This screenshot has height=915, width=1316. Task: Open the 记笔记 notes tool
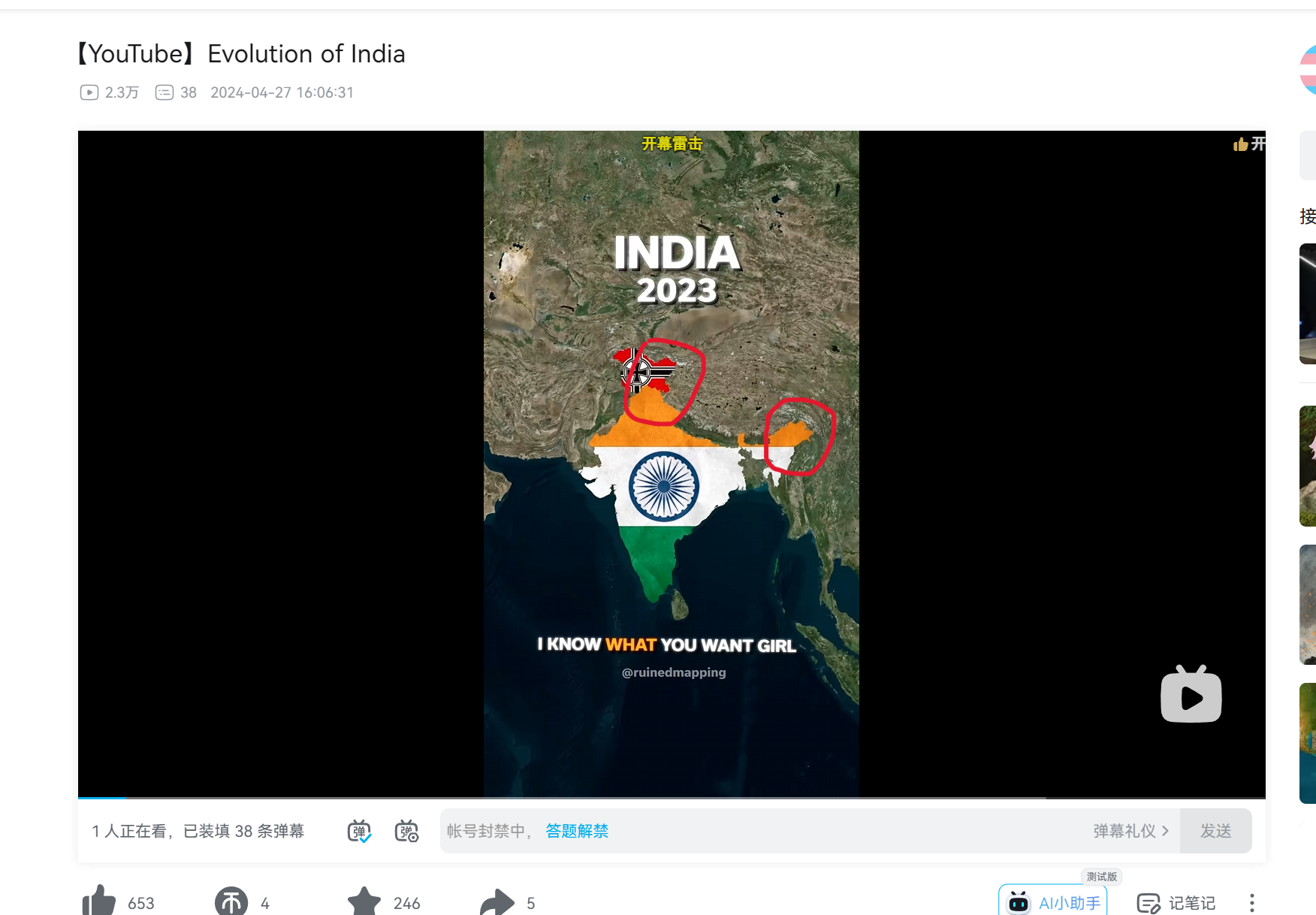[1176, 902]
